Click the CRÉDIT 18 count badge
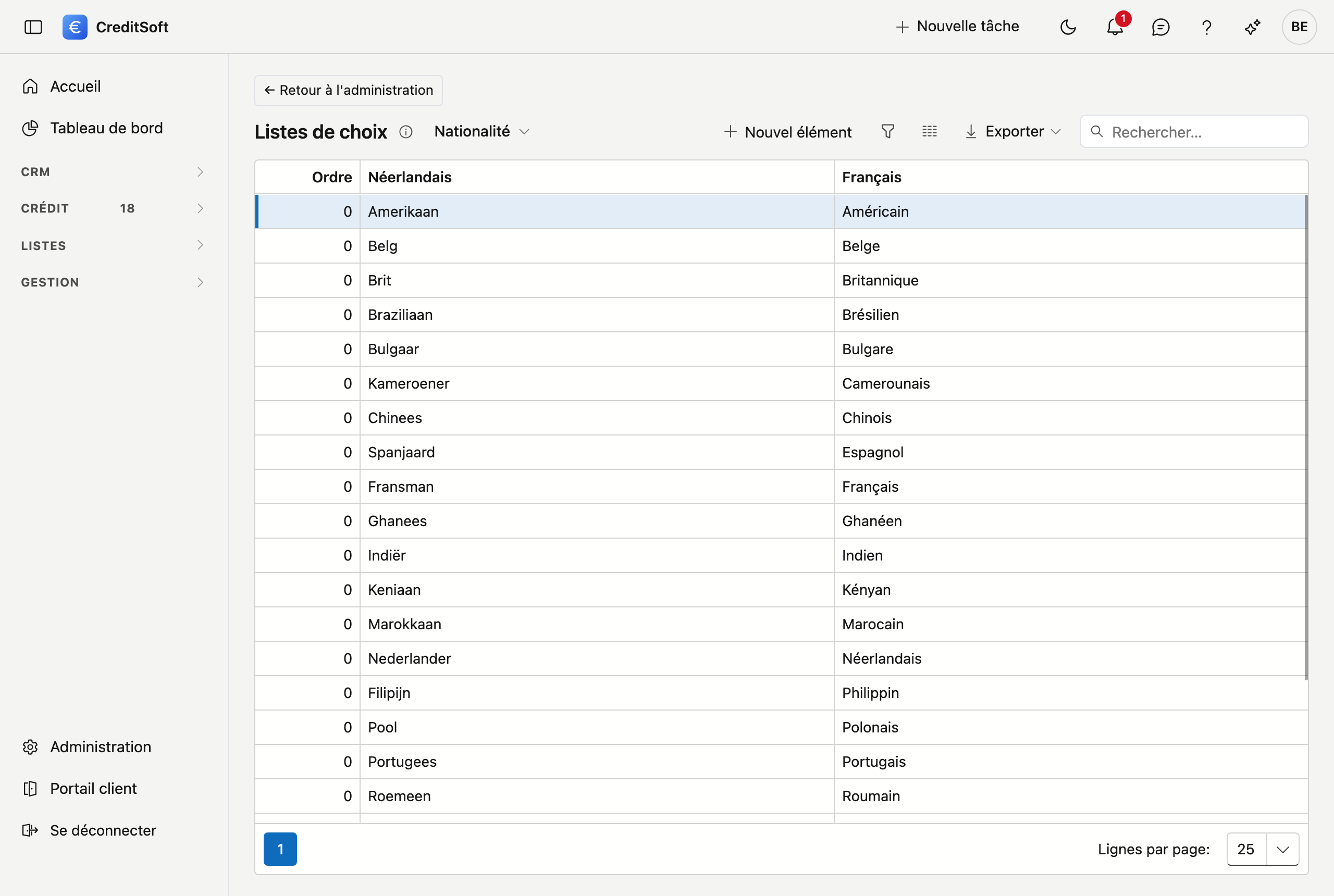This screenshot has width=1334, height=896. 127,208
